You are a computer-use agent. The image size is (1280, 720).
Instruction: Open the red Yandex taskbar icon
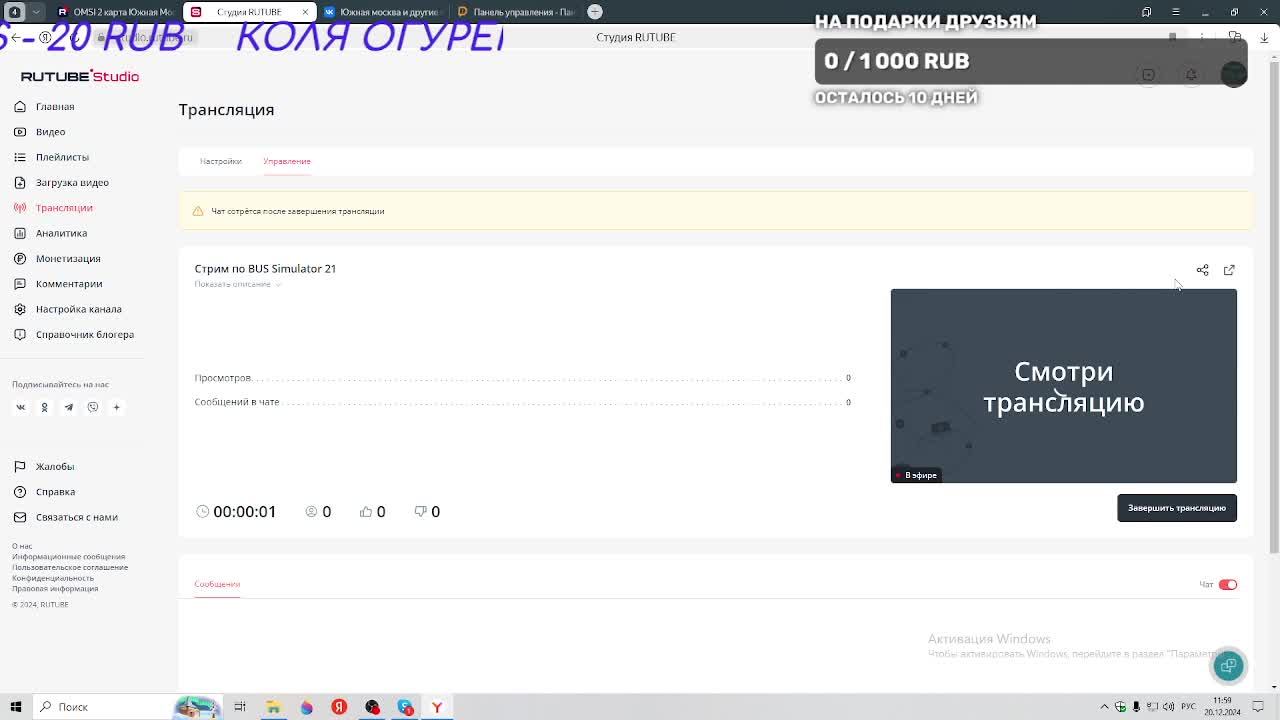[x=339, y=707]
